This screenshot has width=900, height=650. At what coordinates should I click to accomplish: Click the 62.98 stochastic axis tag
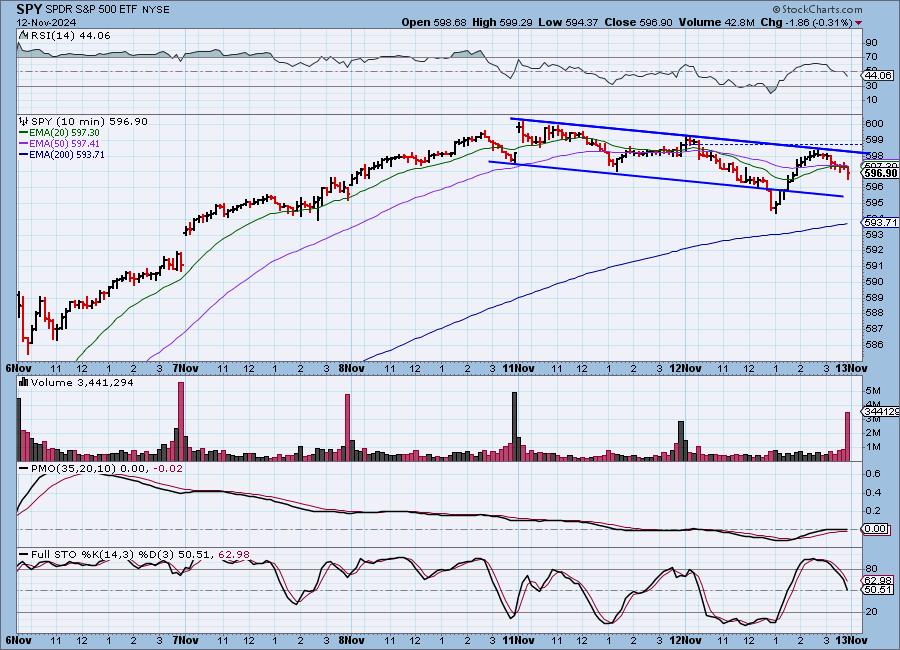[x=878, y=581]
